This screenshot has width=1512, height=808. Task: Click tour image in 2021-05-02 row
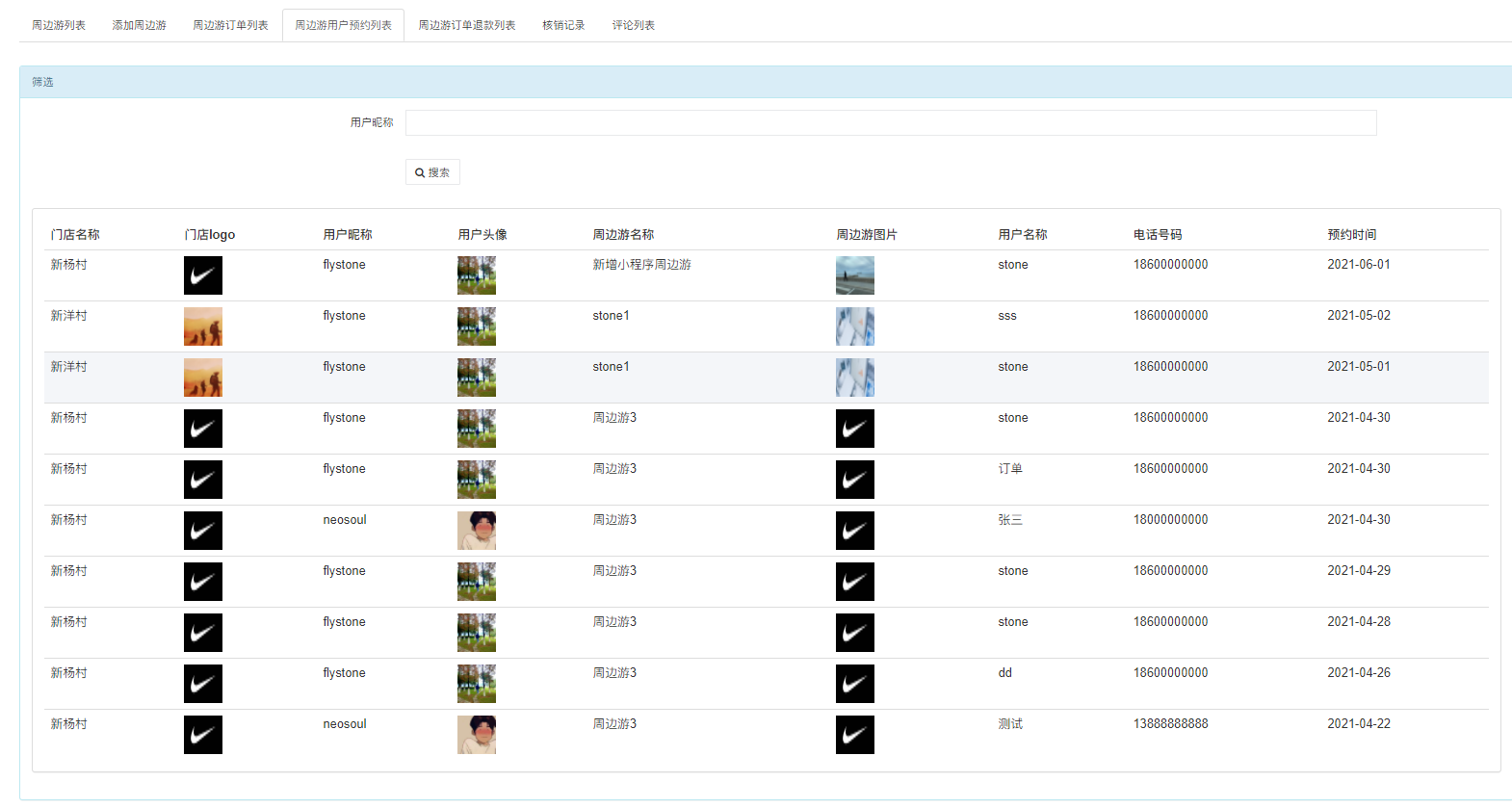coord(855,326)
